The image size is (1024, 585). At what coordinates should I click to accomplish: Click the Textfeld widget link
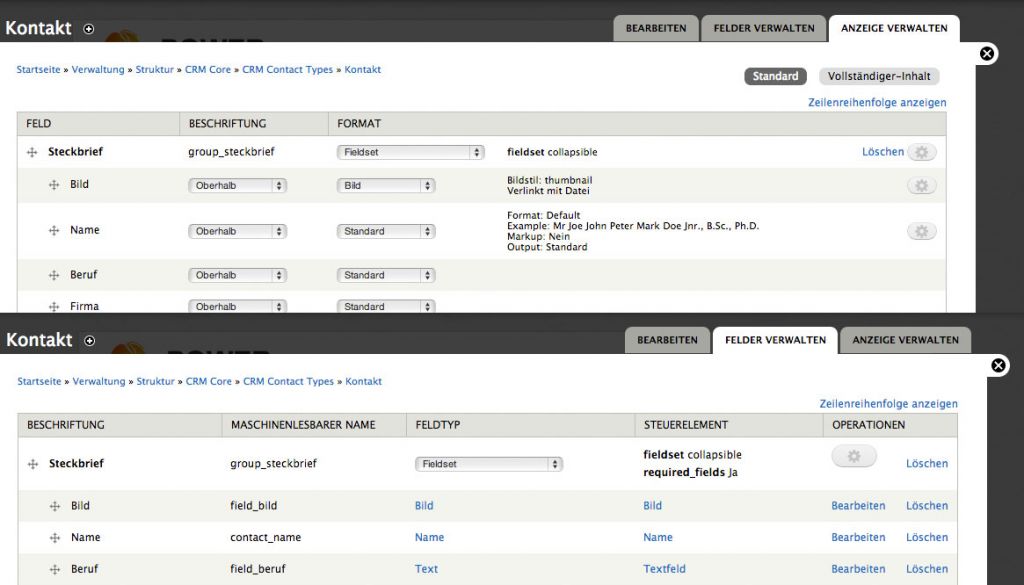(x=664, y=569)
